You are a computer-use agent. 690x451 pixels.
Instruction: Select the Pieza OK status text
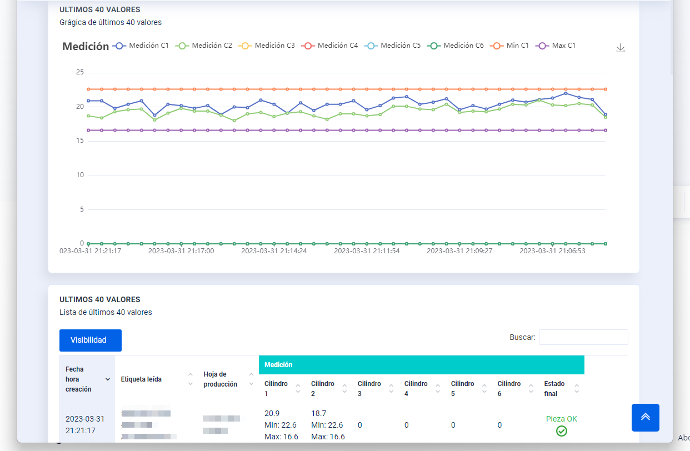pyautogui.click(x=562, y=419)
